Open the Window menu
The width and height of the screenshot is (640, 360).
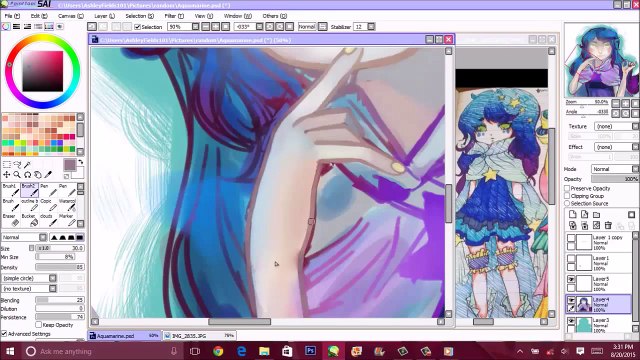pyautogui.click(x=238, y=16)
